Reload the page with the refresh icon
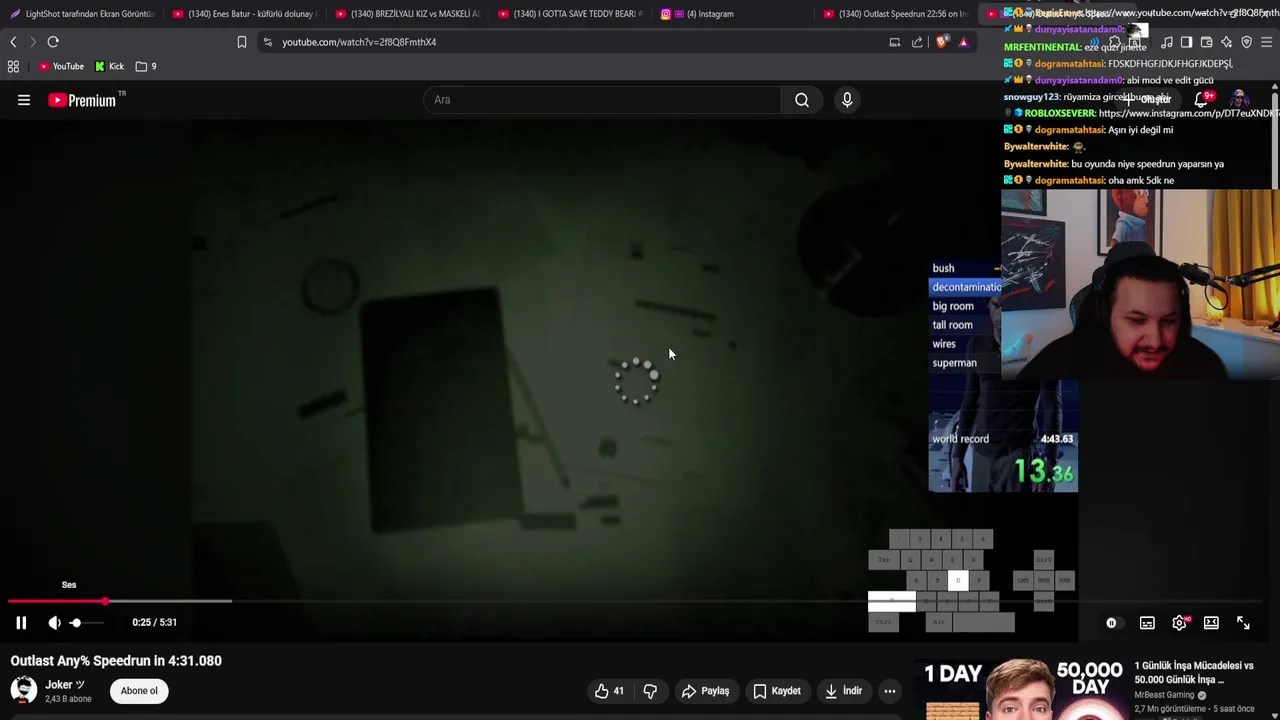The image size is (1280, 720). coord(53,42)
